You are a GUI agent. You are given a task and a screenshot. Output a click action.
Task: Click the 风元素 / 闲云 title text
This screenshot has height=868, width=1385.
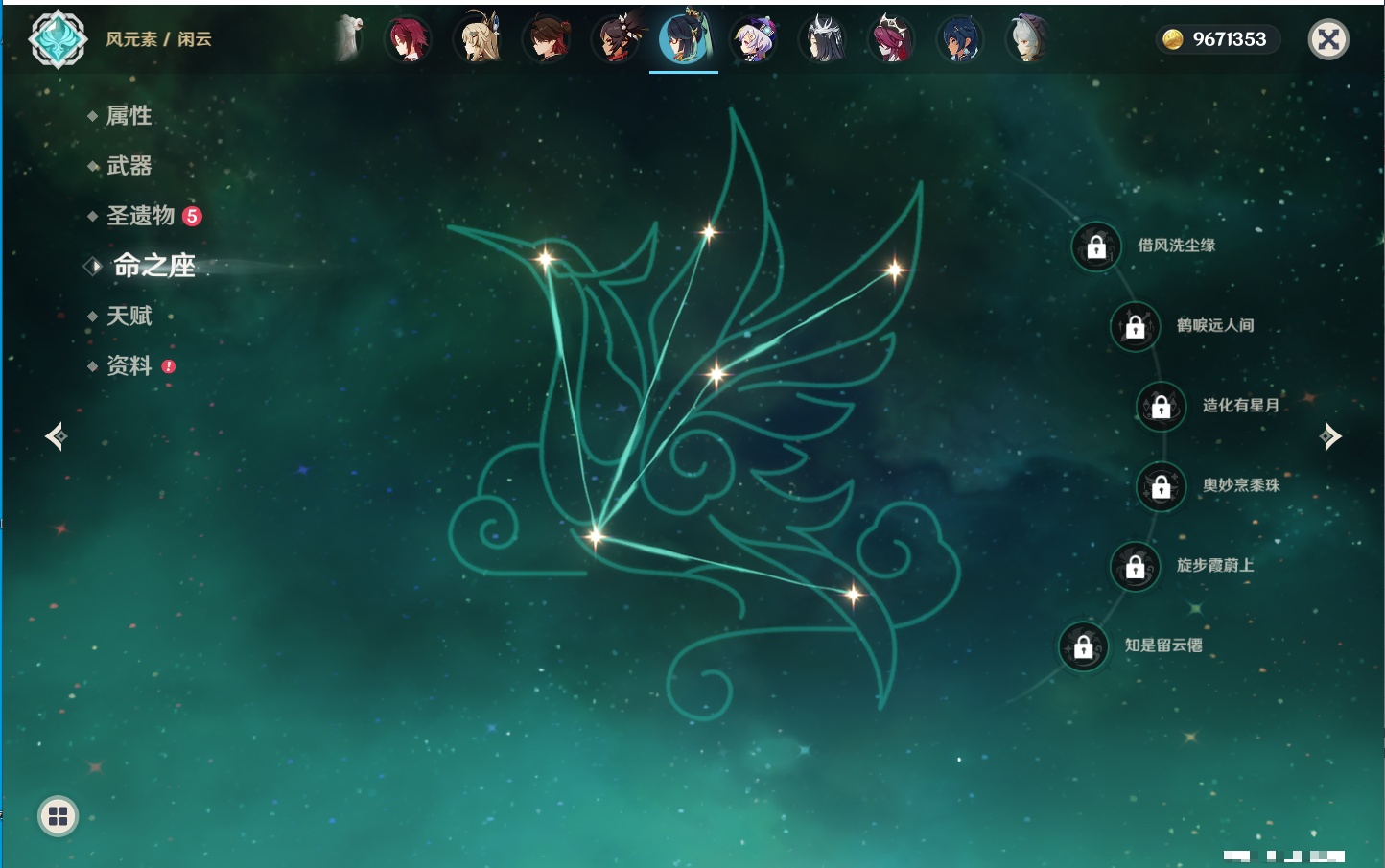[158, 39]
